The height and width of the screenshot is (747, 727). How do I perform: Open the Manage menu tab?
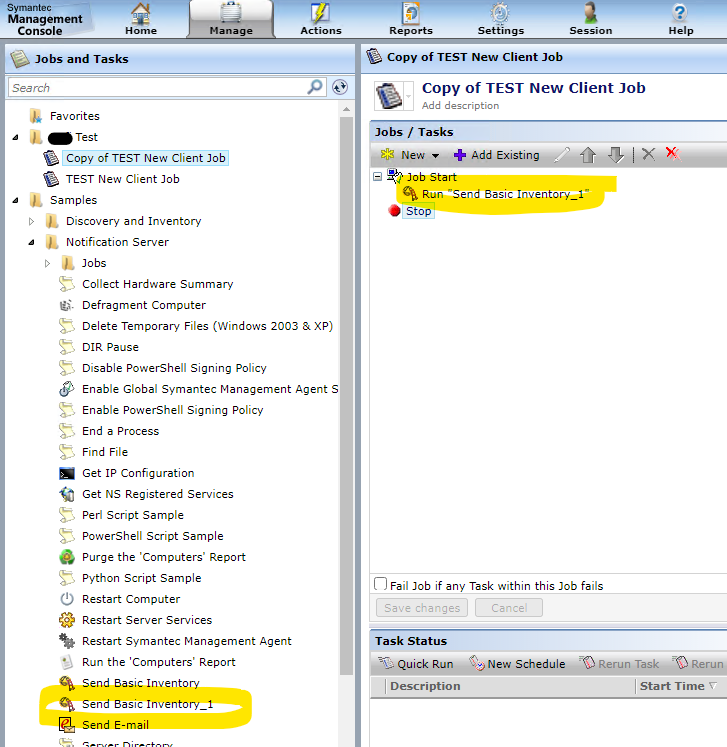click(x=231, y=19)
